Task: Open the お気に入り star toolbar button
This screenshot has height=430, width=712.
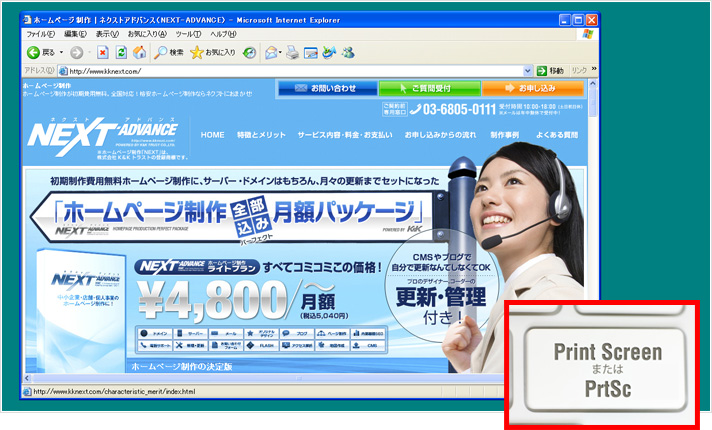Action: [x=213, y=53]
